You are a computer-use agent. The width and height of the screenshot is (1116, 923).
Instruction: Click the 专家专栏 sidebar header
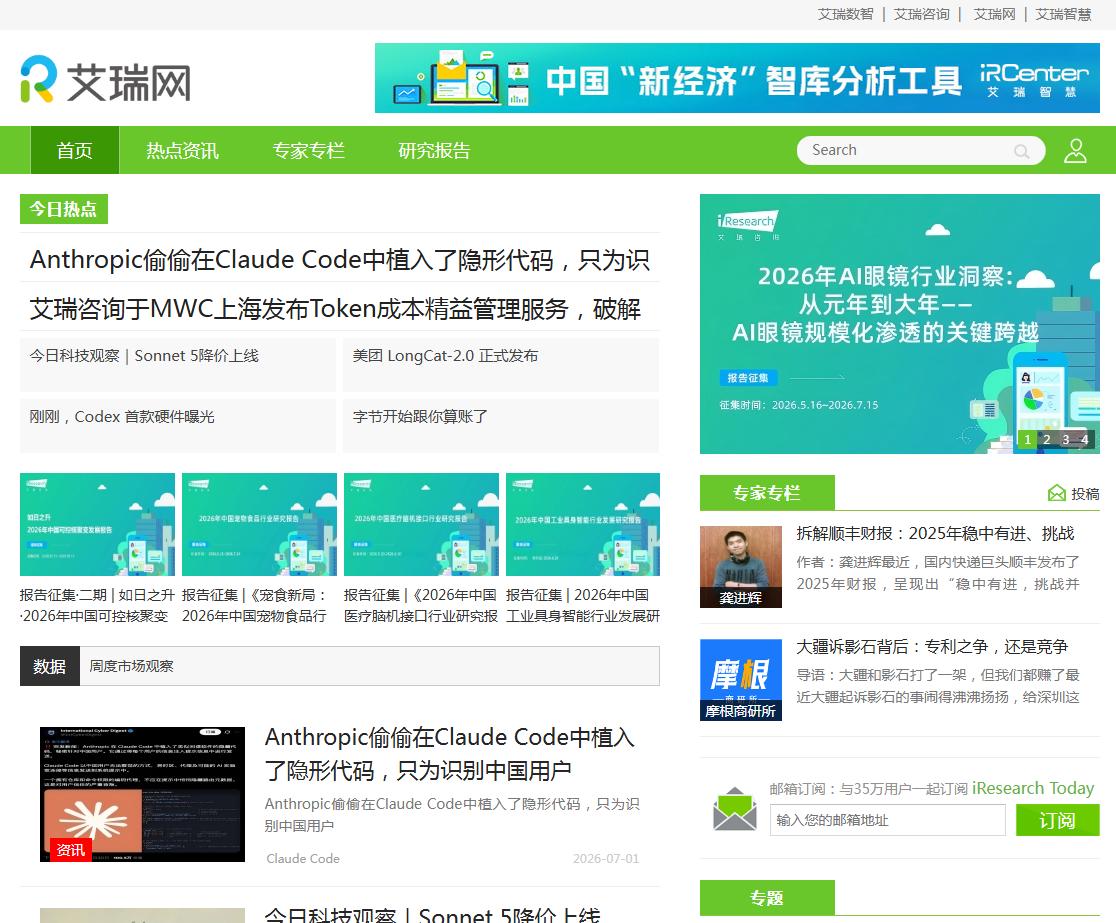tap(767, 492)
